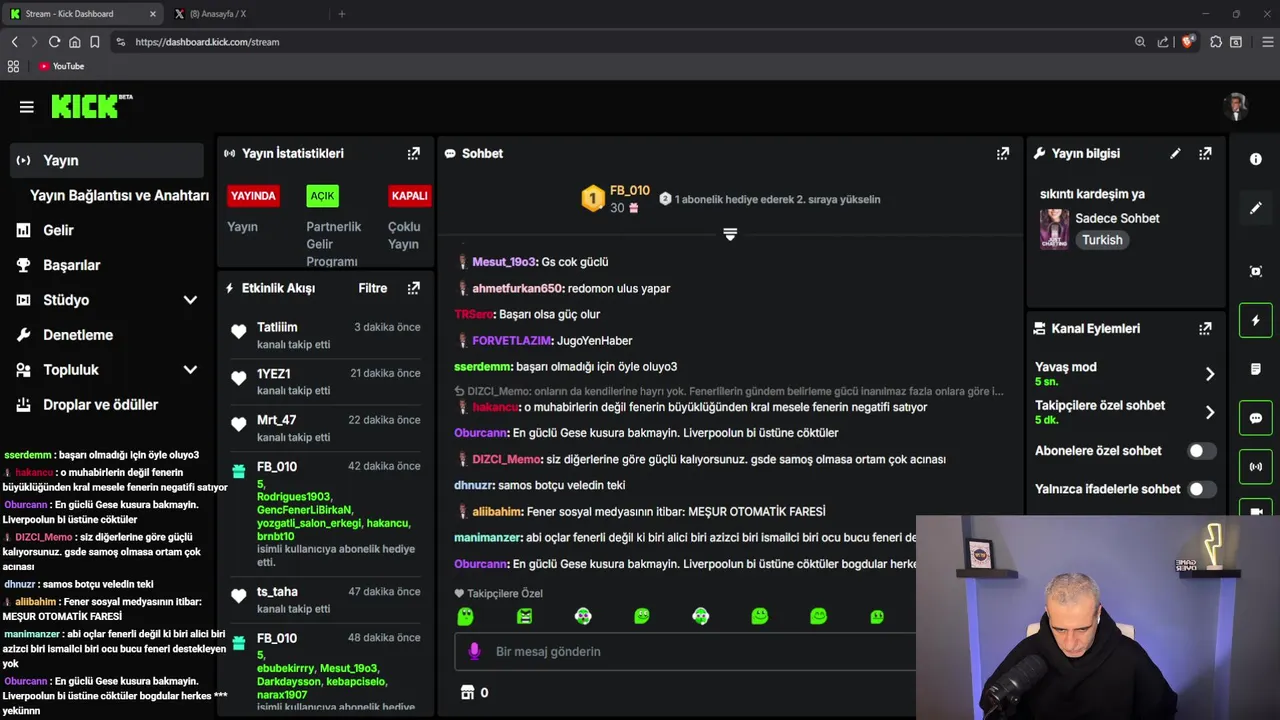
Task: Expand the Topluluk sidebar section chevron
Action: [x=190, y=370]
